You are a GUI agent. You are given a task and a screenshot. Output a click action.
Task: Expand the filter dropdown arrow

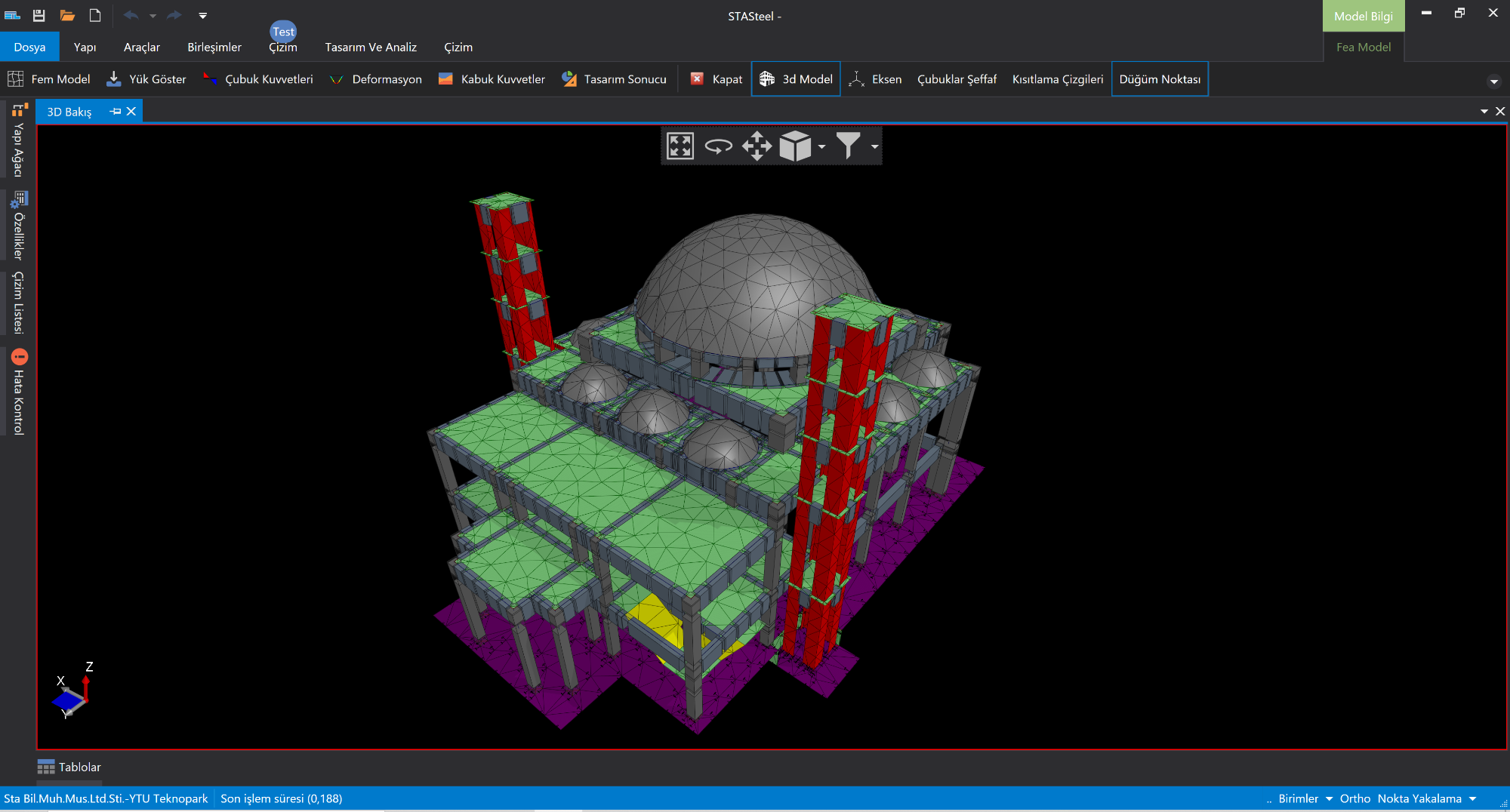click(x=874, y=146)
